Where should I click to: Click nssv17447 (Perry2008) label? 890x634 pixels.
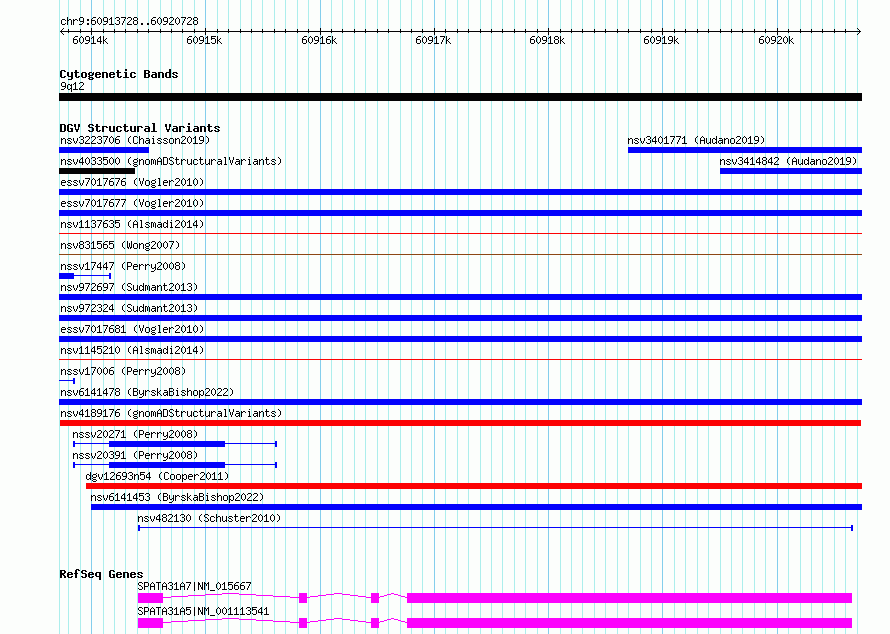point(123,266)
